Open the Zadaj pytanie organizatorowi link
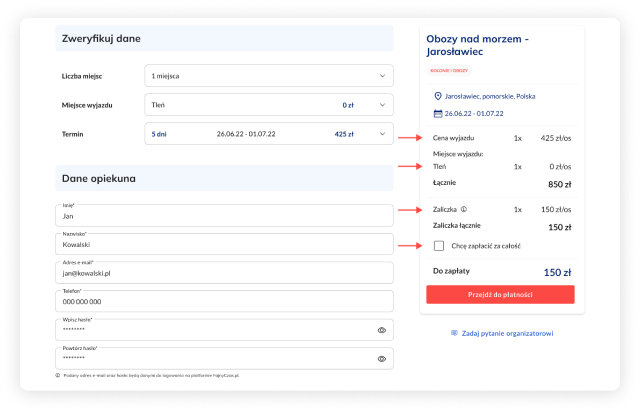 [507, 333]
